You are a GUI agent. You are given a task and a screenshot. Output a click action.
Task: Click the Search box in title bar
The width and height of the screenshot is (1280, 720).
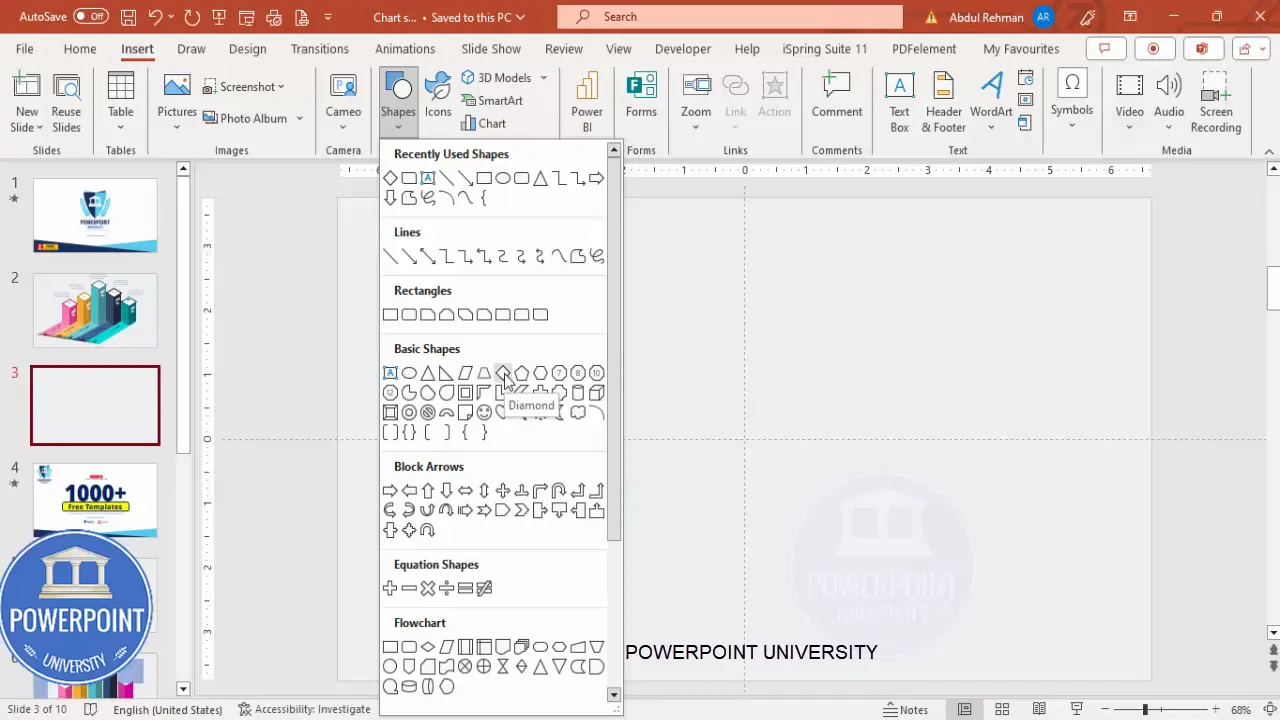pos(730,17)
